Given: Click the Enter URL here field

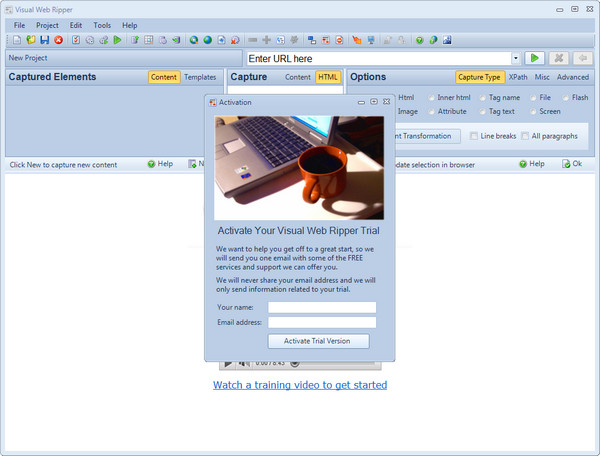Looking at the screenshot, I should 378,59.
